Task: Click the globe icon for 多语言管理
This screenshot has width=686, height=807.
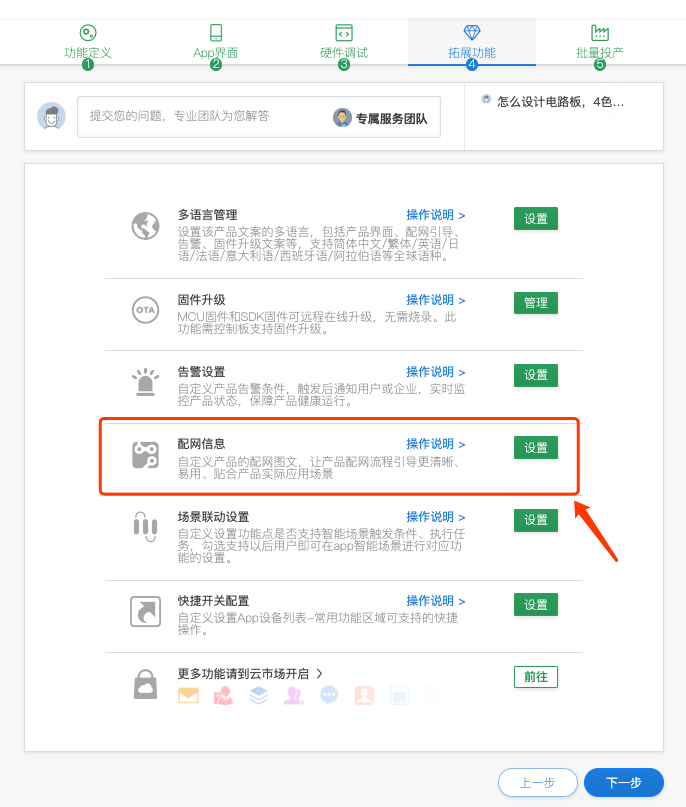Action: tap(146, 226)
